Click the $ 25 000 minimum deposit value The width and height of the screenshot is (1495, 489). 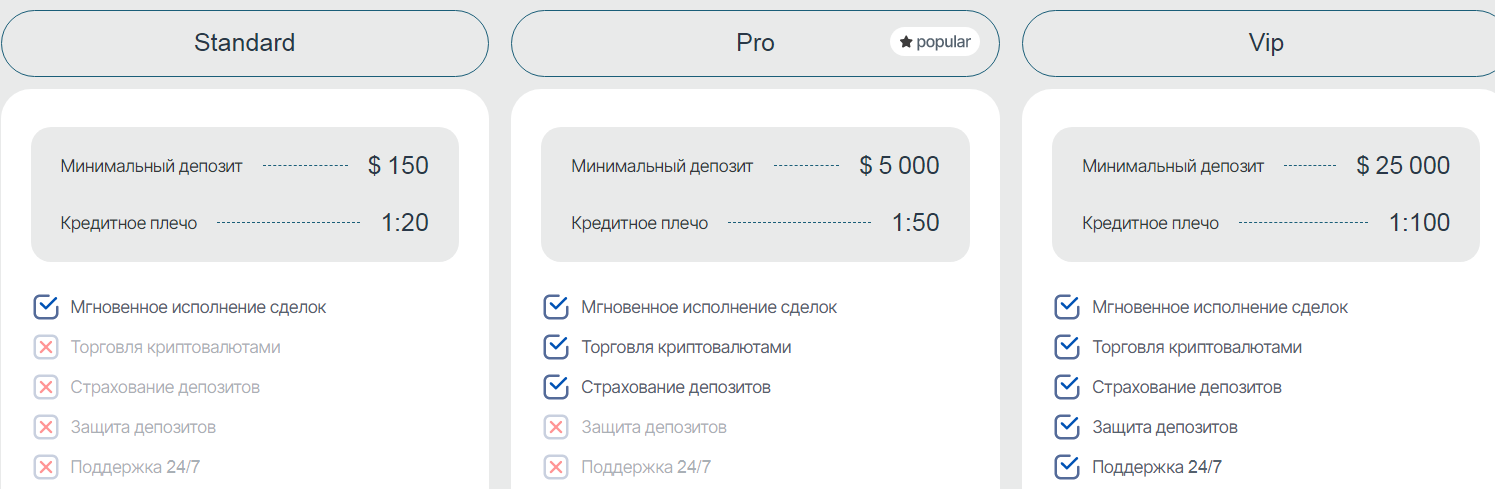[x=1403, y=166]
